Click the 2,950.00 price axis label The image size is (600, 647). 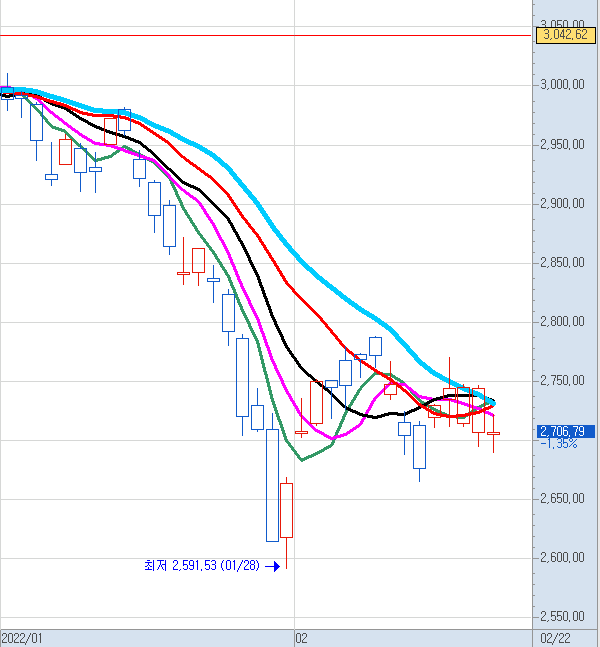pyautogui.click(x=562, y=144)
